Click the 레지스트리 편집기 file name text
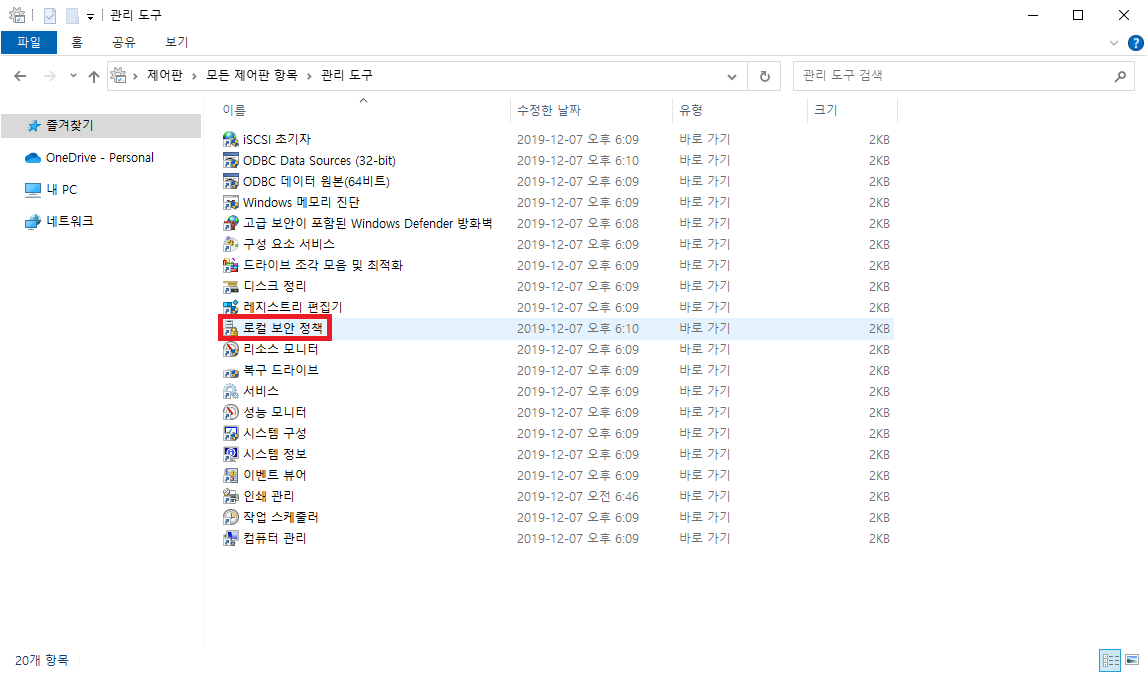This screenshot has height=673, width=1148. pyautogui.click(x=293, y=307)
